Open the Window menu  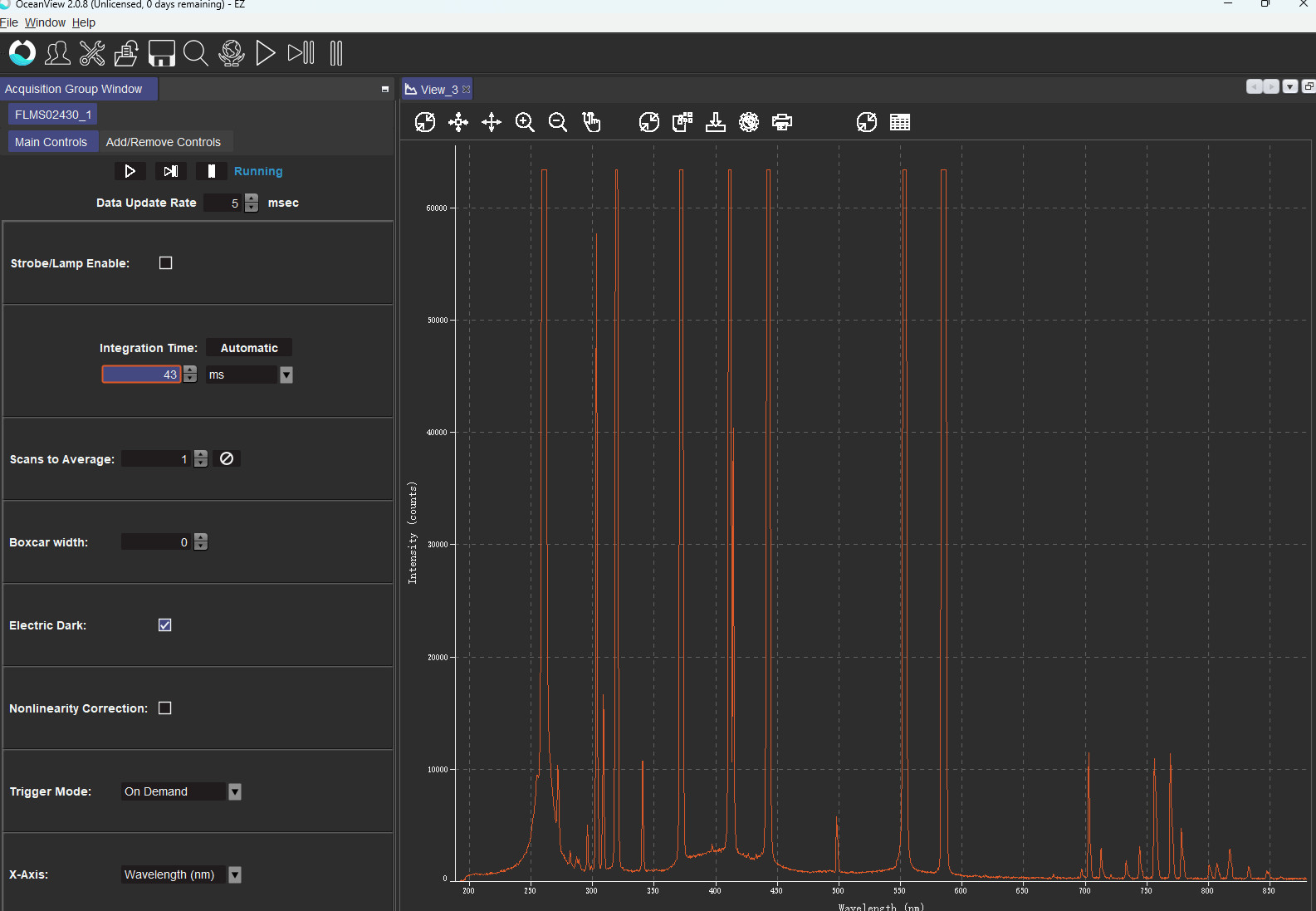pyautogui.click(x=45, y=22)
